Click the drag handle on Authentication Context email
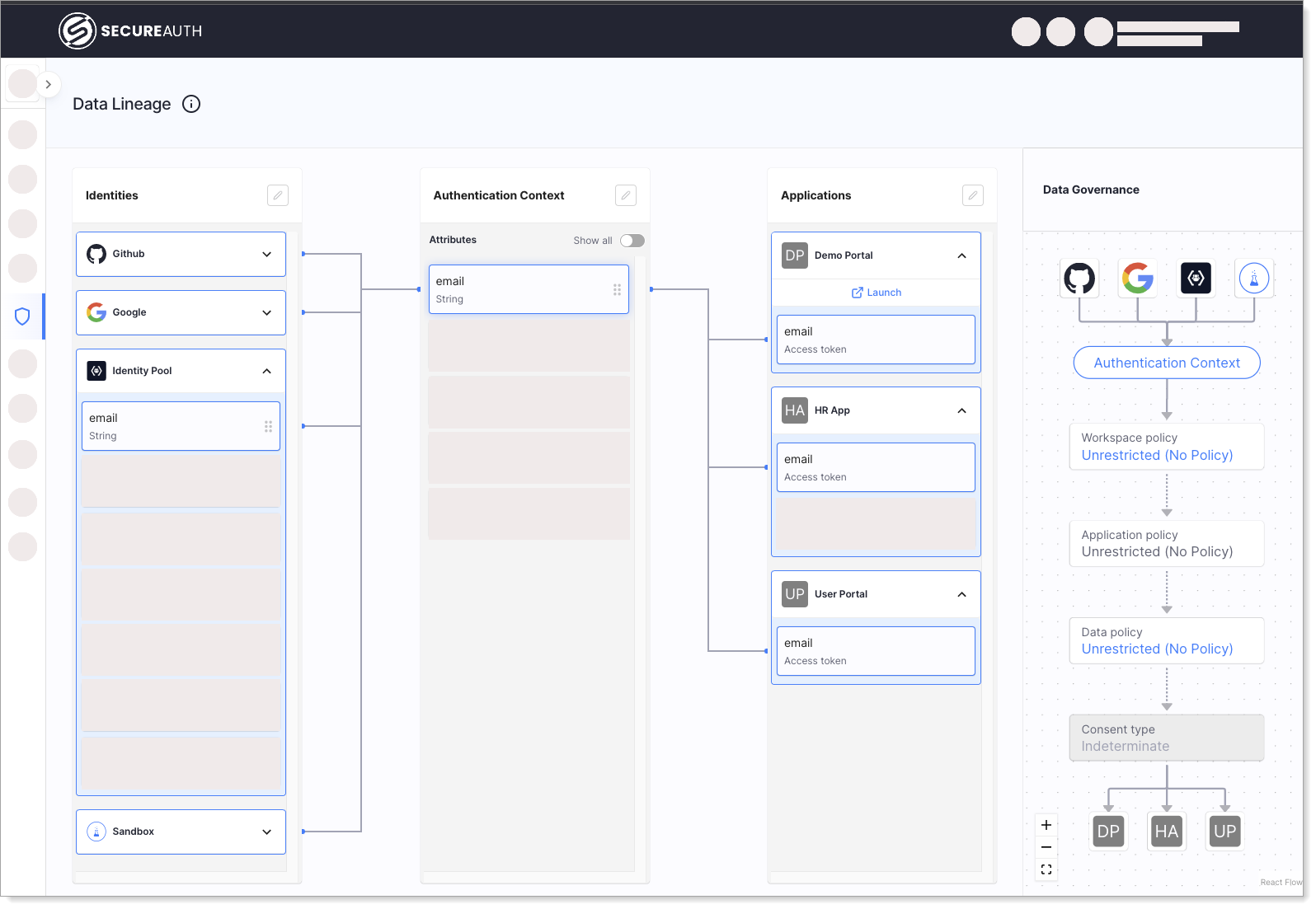This screenshot has width=1316, height=909. pyautogui.click(x=617, y=289)
